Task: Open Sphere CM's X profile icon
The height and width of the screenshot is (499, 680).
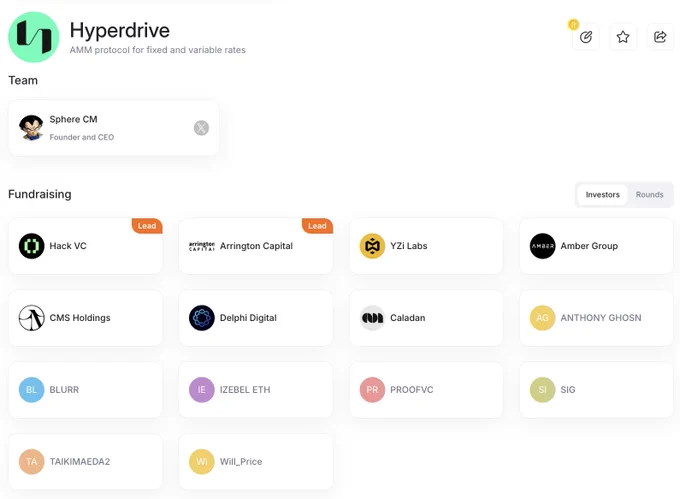Action: click(x=201, y=128)
